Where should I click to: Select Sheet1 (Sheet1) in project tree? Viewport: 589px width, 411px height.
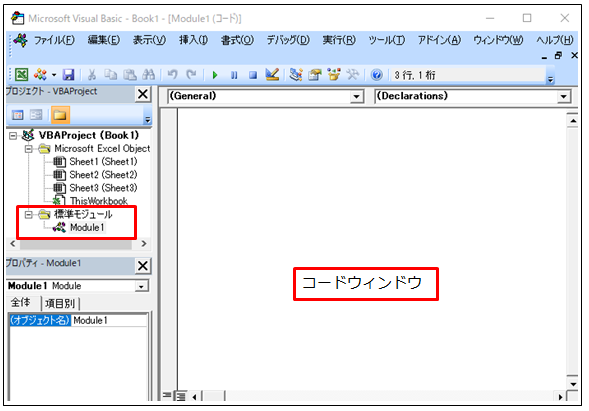103,162
